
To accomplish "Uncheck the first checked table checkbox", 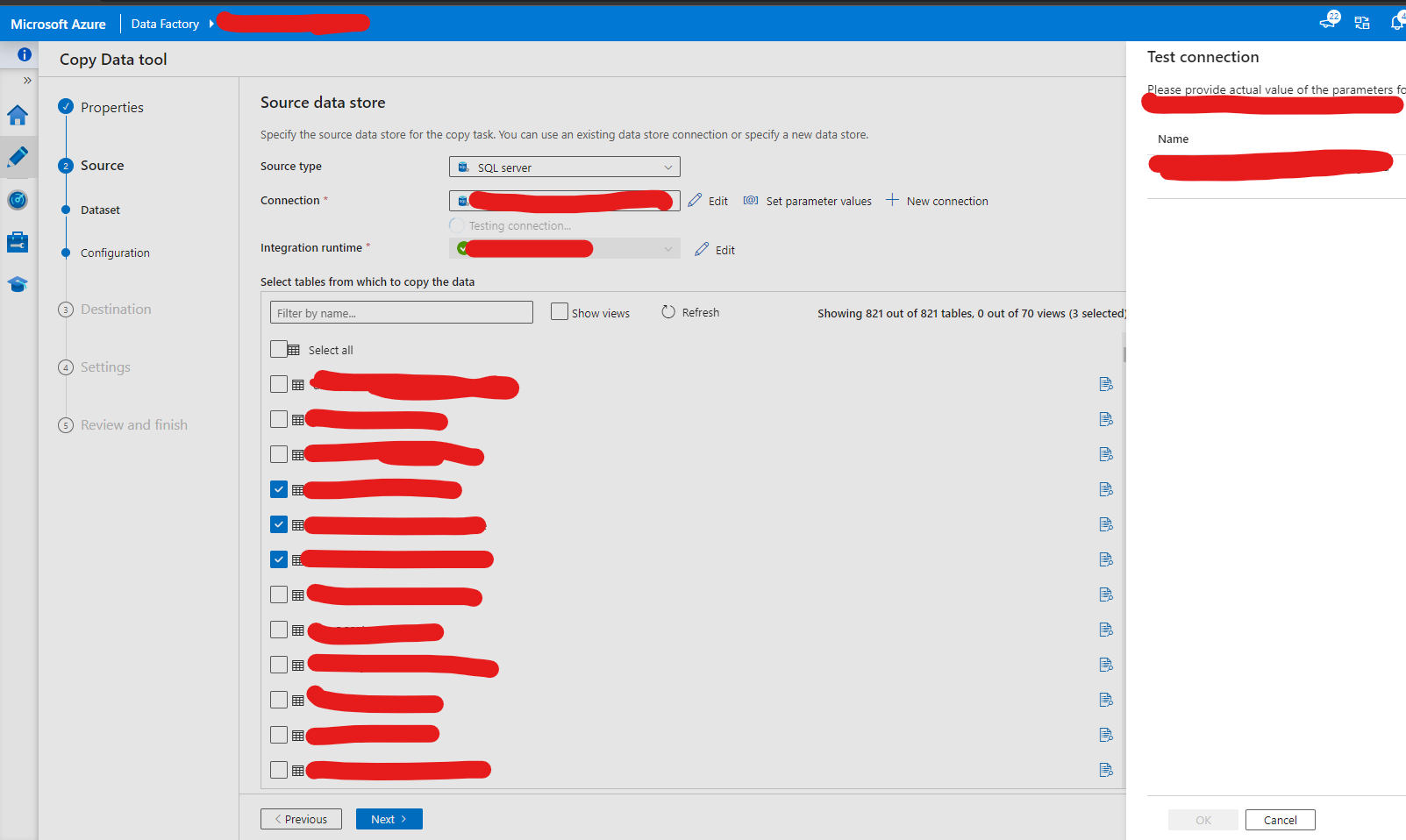I will (x=279, y=489).
